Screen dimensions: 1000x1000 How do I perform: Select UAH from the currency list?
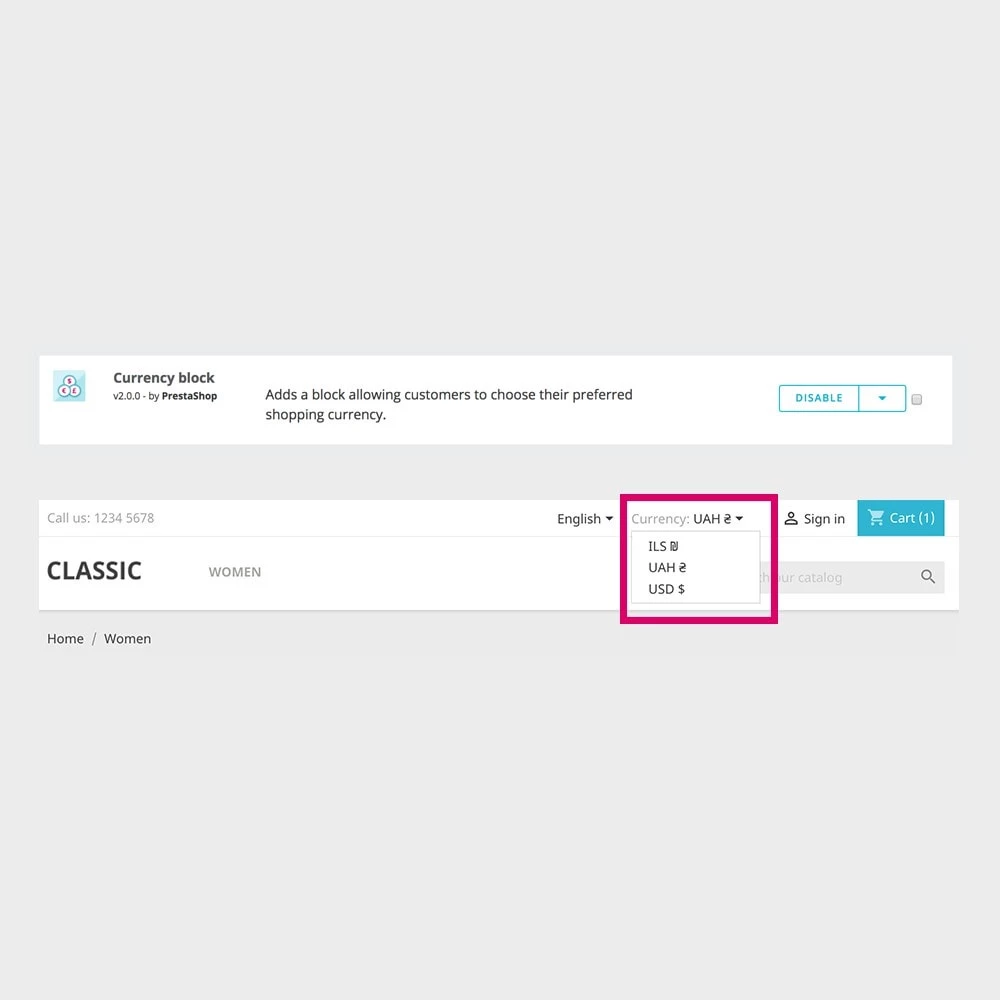667,568
